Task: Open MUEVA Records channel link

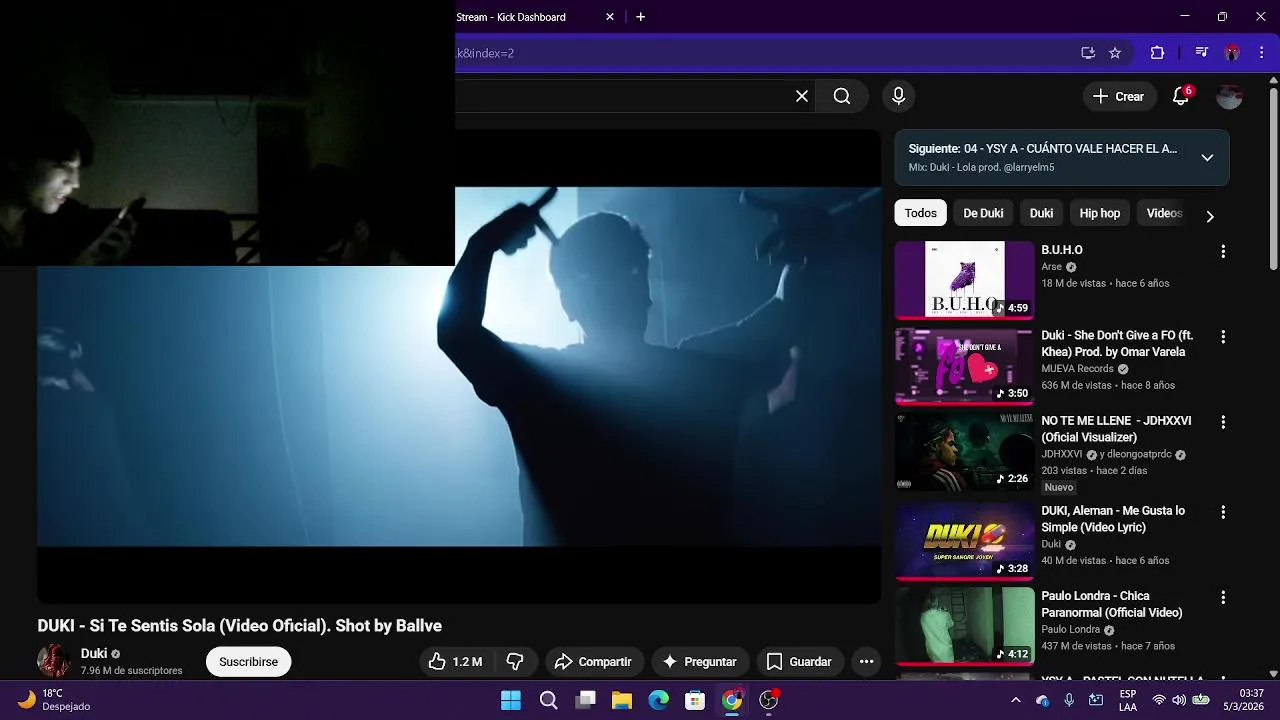Action: (1077, 369)
